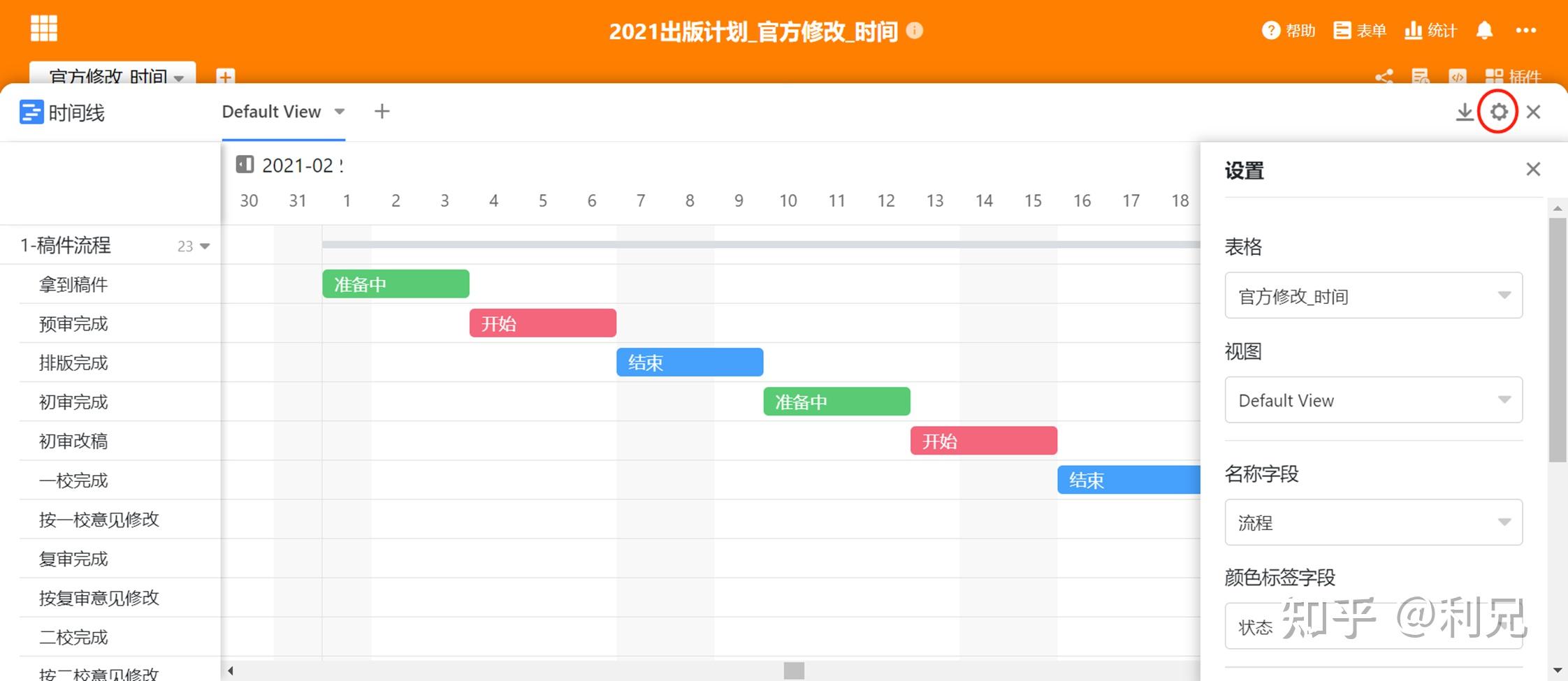Open the apps grid icon
The image size is (1568, 681).
(x=44, y=29)
